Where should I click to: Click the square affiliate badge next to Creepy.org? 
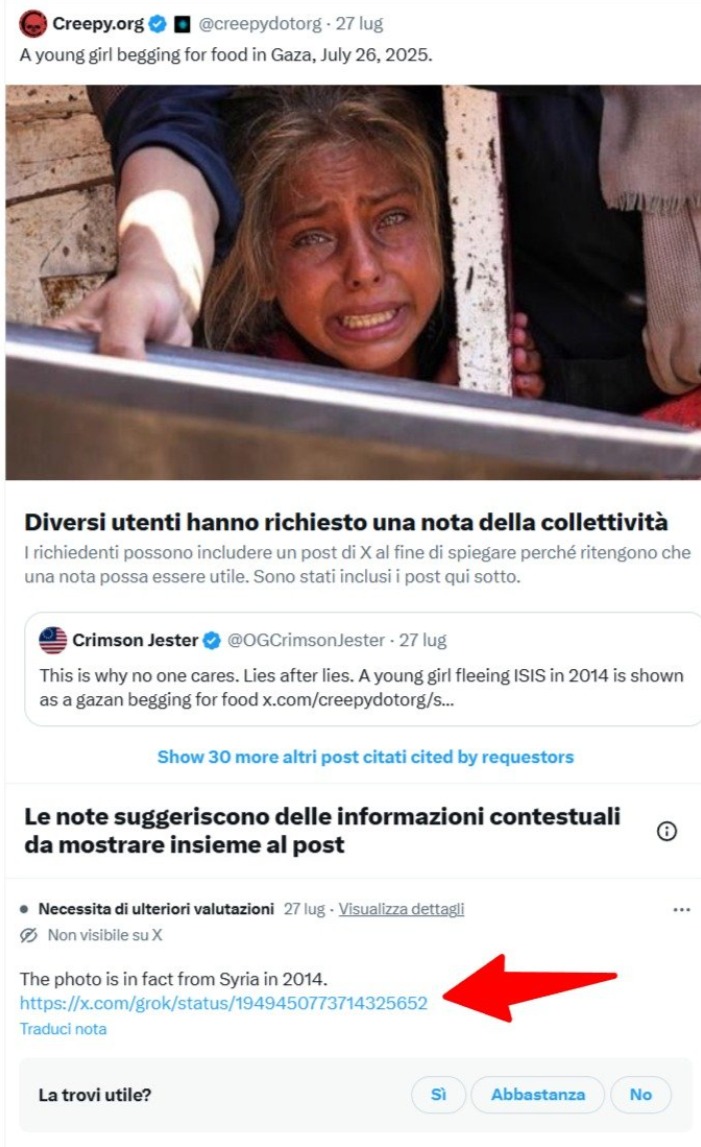(182, 25)
